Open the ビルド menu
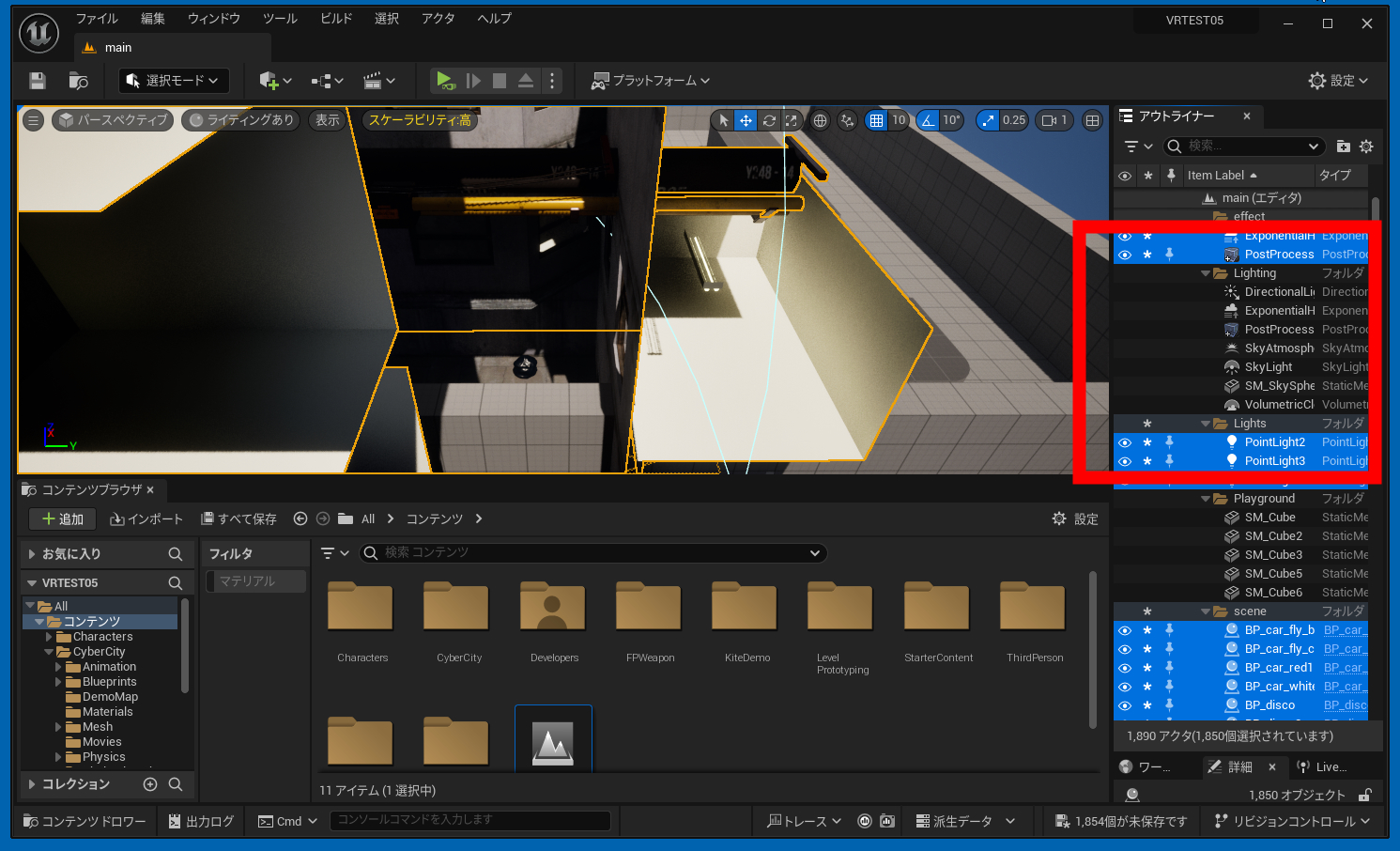 [335, 19]
